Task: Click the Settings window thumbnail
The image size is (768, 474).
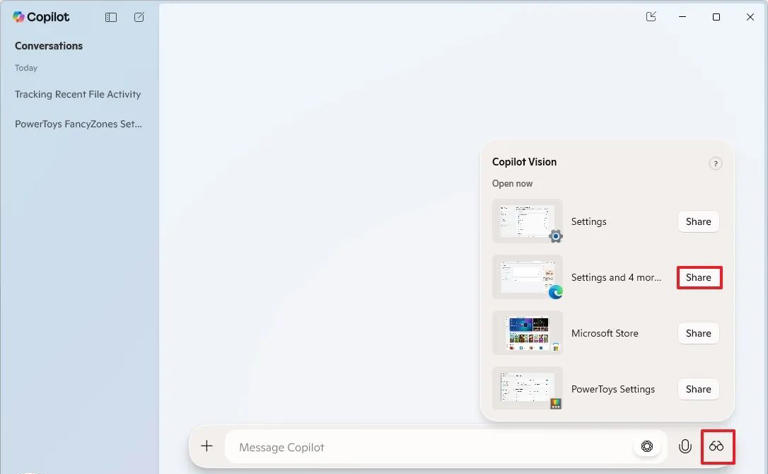Action: (x=527, y=221)
